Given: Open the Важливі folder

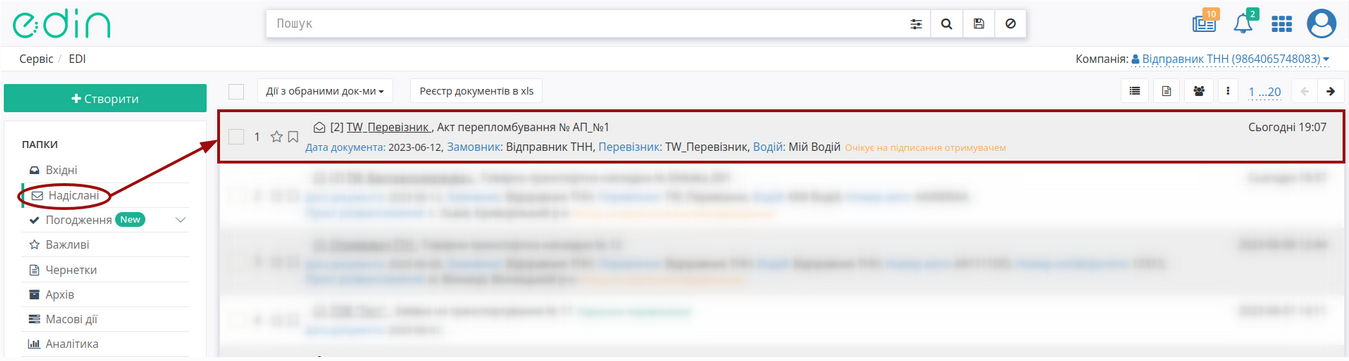Looking at the screenshot, I should pos(67,245).
